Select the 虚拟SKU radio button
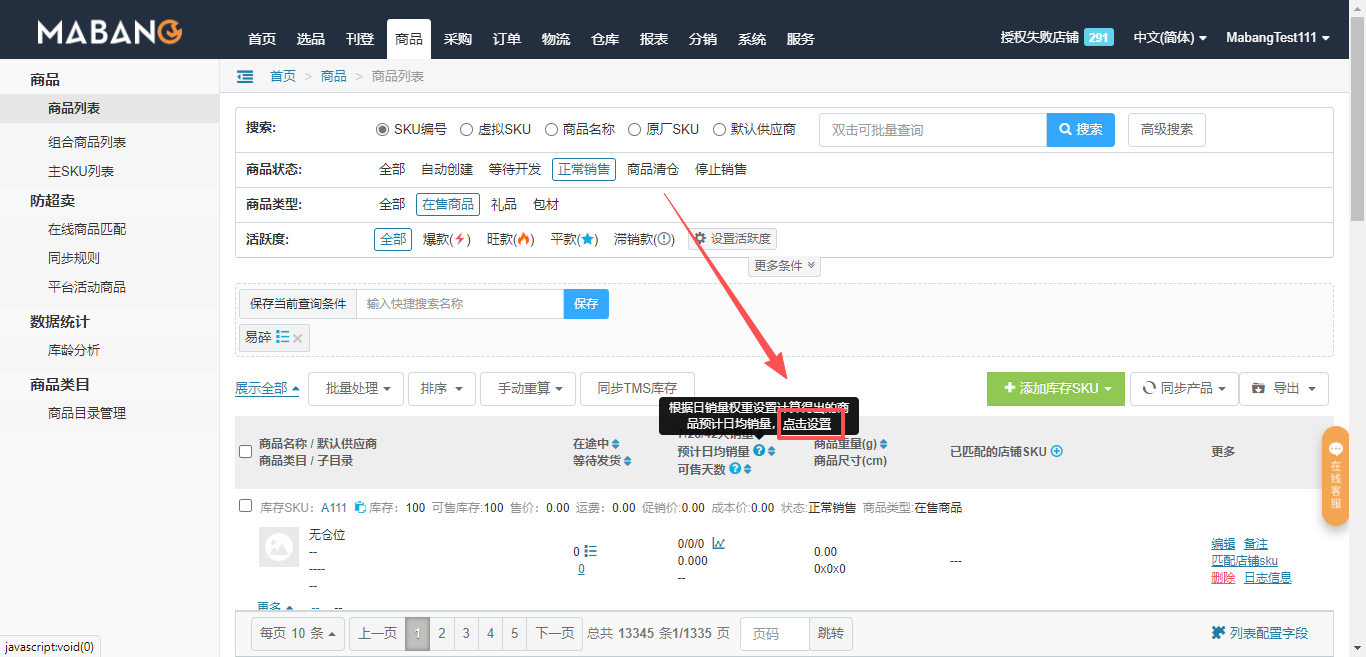Image resolution: width=1366 pixels, height=657 pixels. (466, 129)
